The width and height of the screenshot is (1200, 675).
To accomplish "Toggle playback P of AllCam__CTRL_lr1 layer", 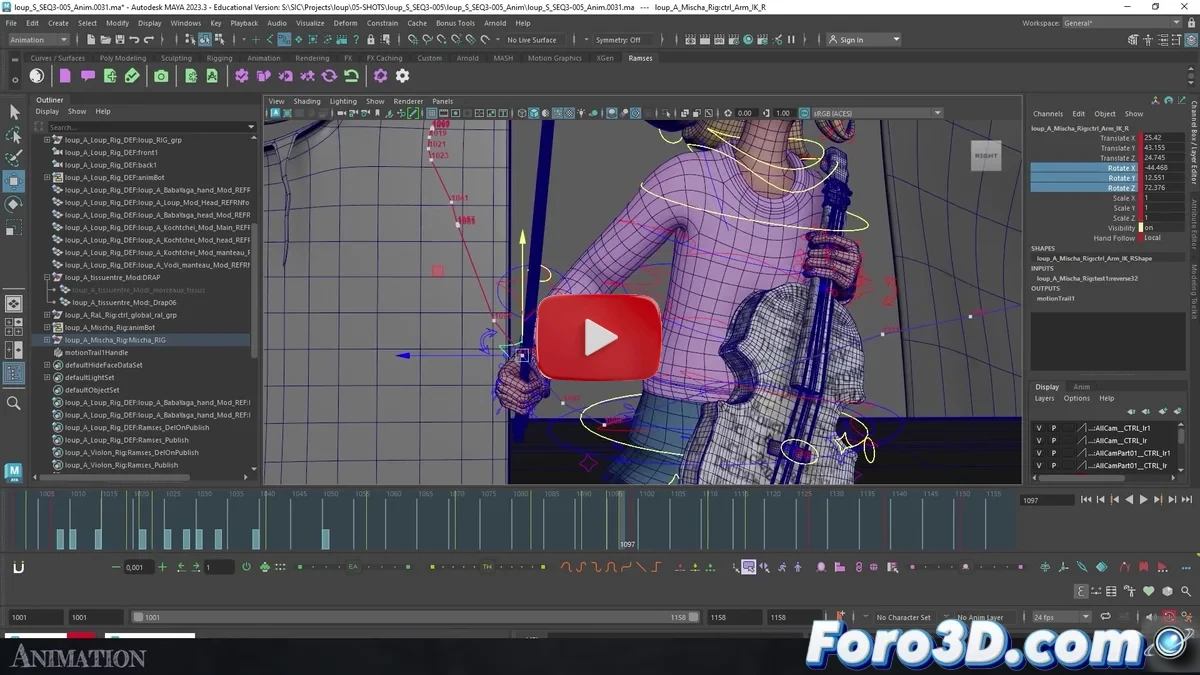I will pyautogui.click(x=1053, y=428).
